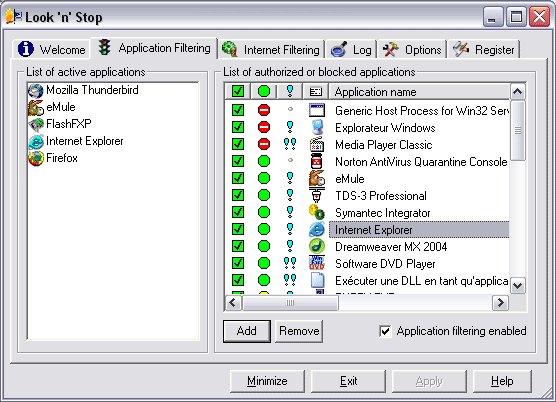Viewport: 556px width, 402px height.
Task: Click the scroll down arrow of application list
Action: coord(518,286)
